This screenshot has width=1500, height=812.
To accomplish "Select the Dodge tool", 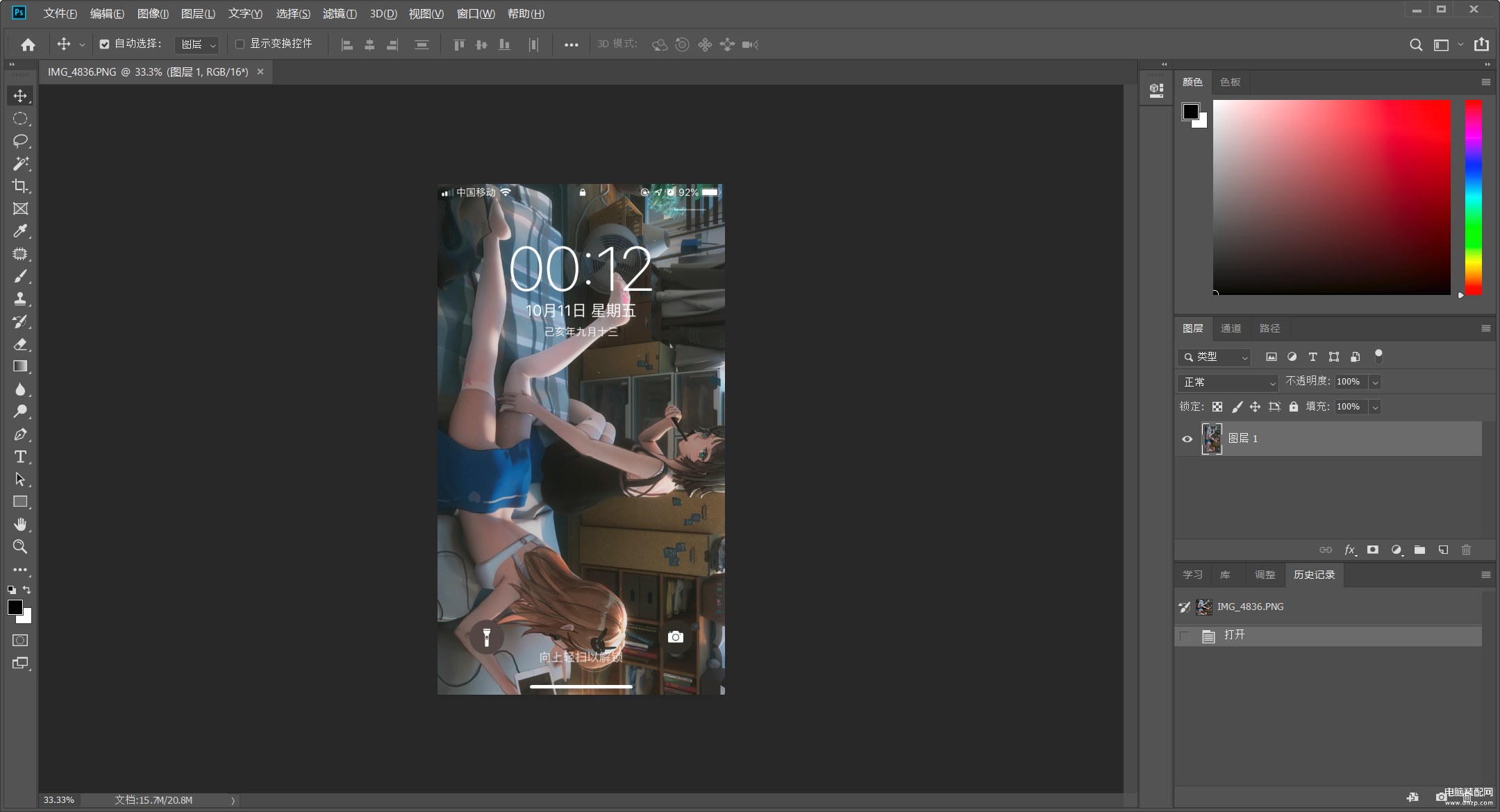I will click(x=20, y=412).
